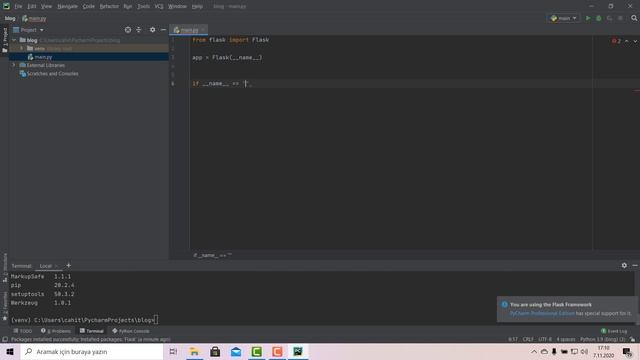The image size is (640, 360).
Task: Open the Help menu
Action: [x=197, y=6]
